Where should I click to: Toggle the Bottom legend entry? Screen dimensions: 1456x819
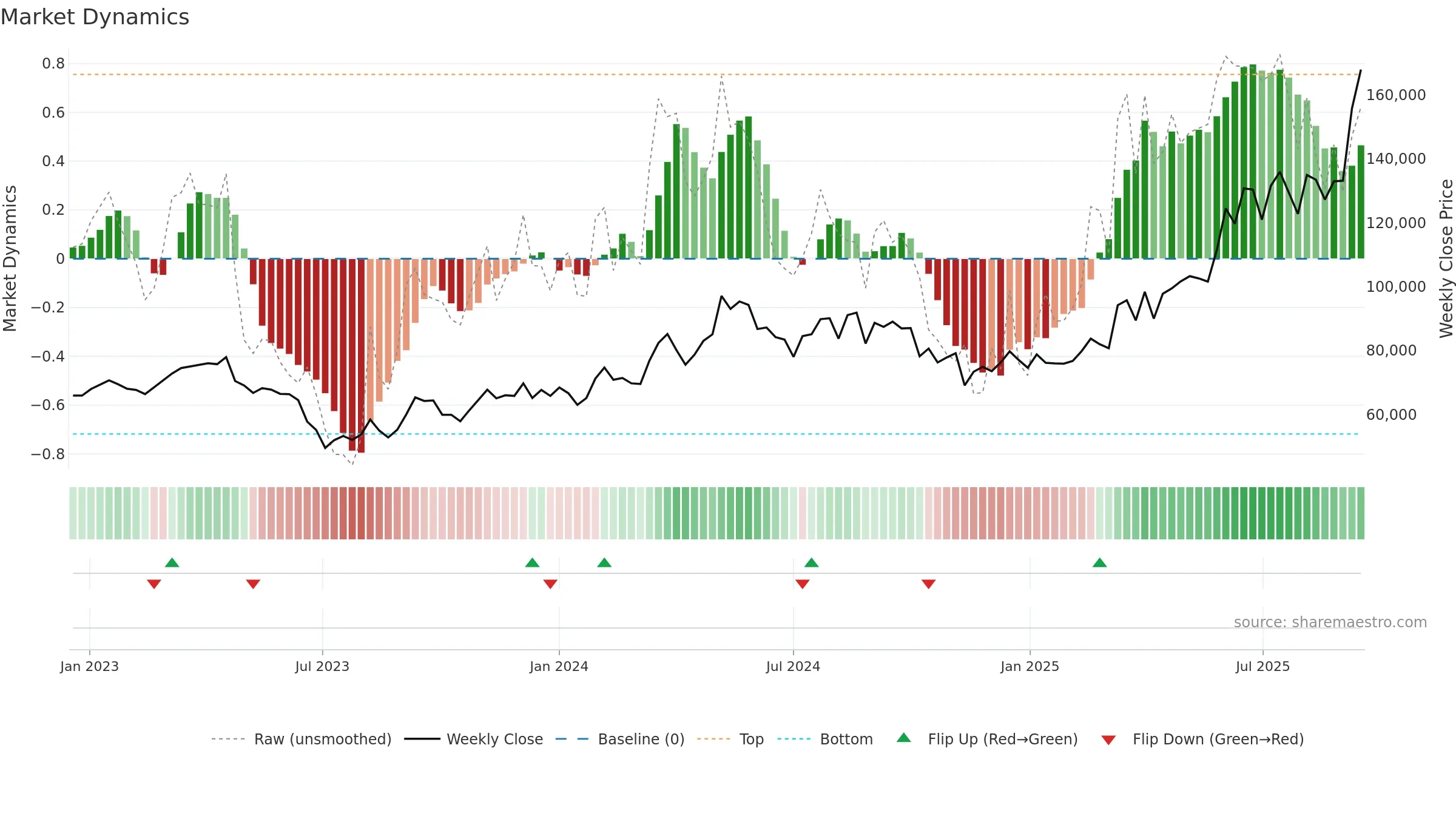coord(824,739)
